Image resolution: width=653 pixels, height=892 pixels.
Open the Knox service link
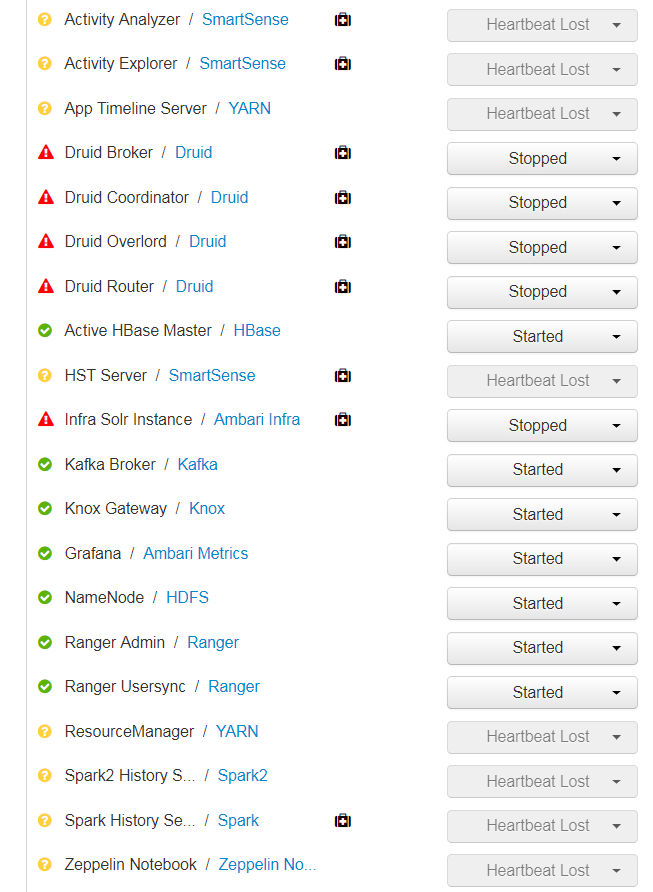pos(207,509)
